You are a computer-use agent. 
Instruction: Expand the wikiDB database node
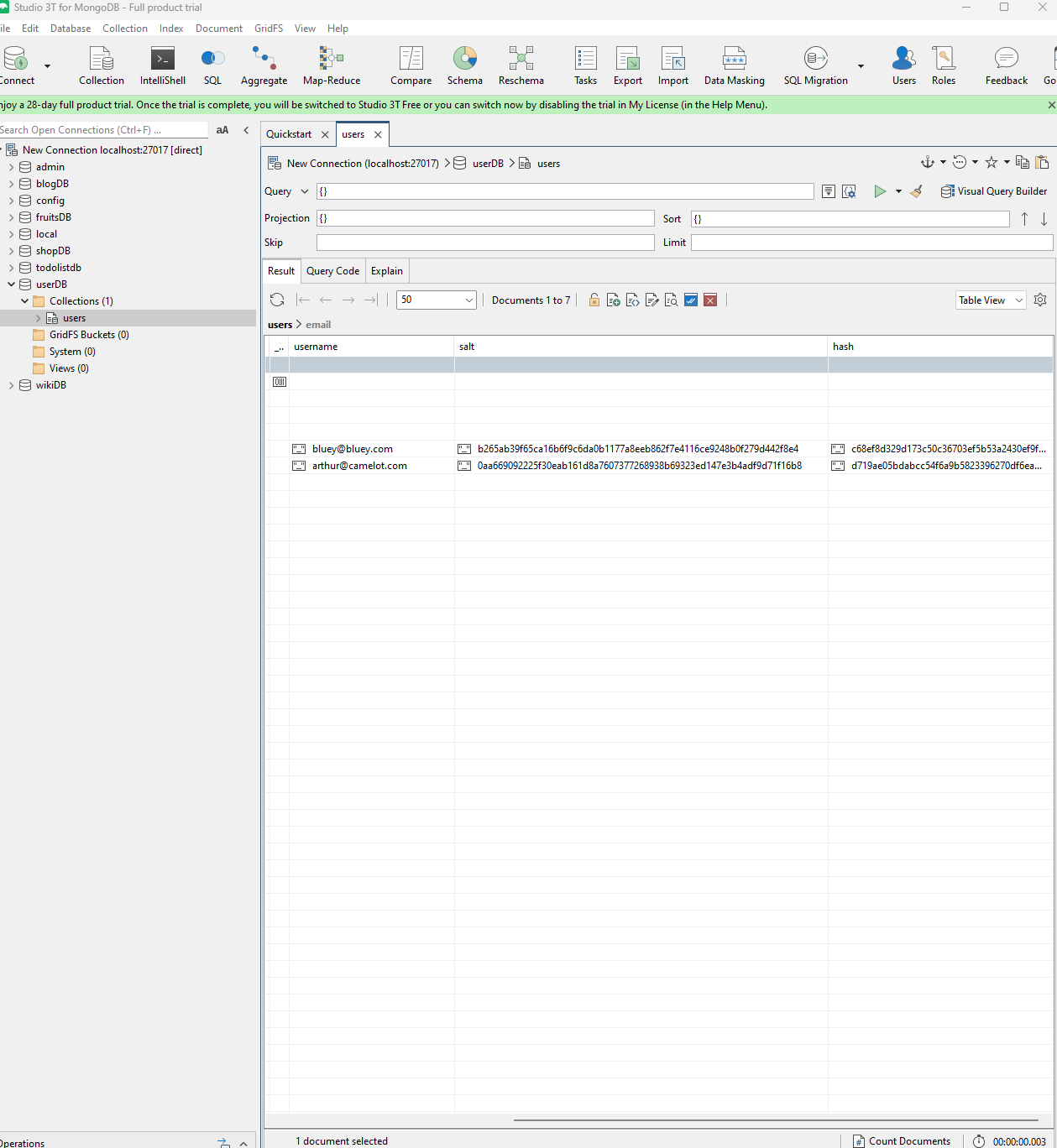[12, 384]
